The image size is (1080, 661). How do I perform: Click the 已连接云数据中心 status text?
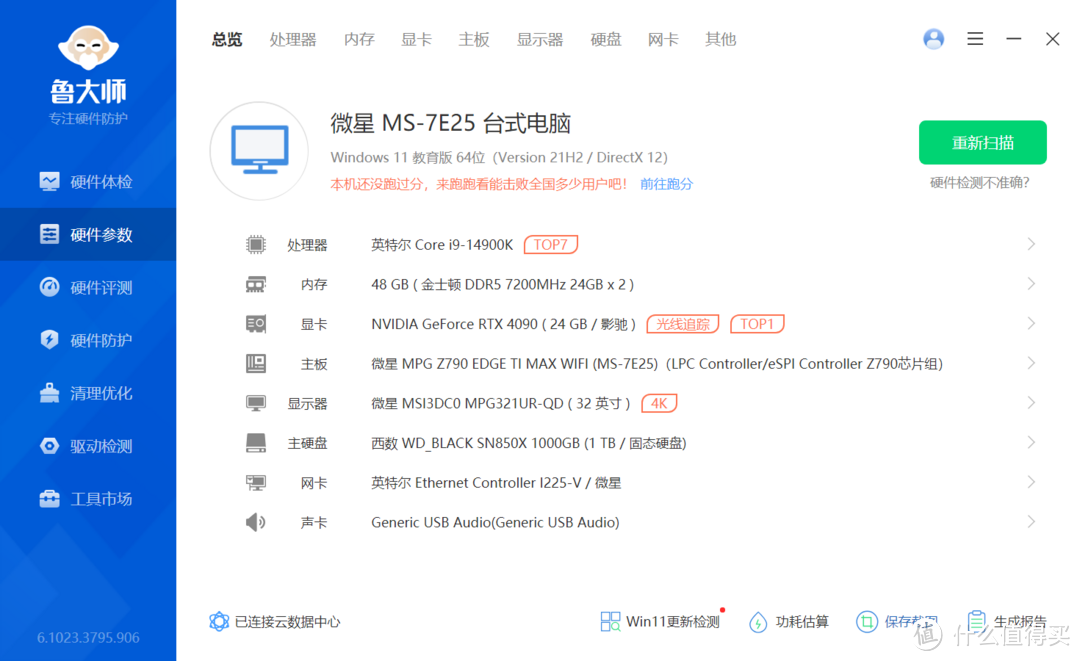pyautogui.click(x=287, y=622)
